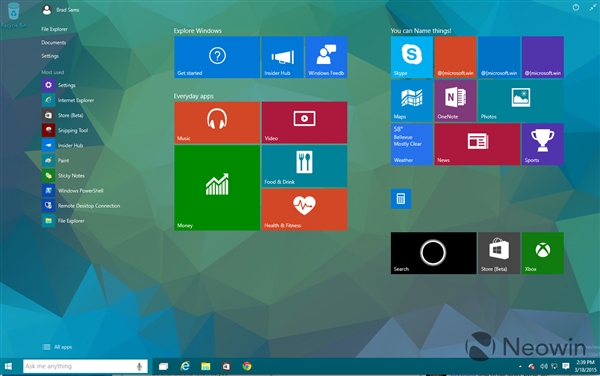Launch the Windows Feedback tile

point(326,57)
